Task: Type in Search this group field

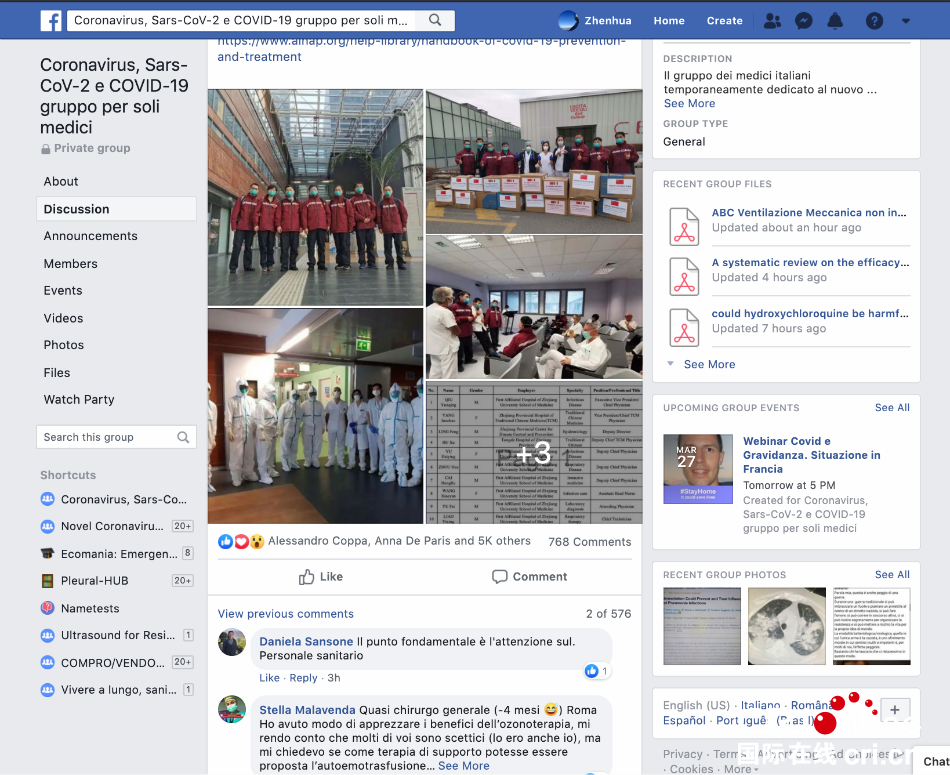Action: (106, 437)
